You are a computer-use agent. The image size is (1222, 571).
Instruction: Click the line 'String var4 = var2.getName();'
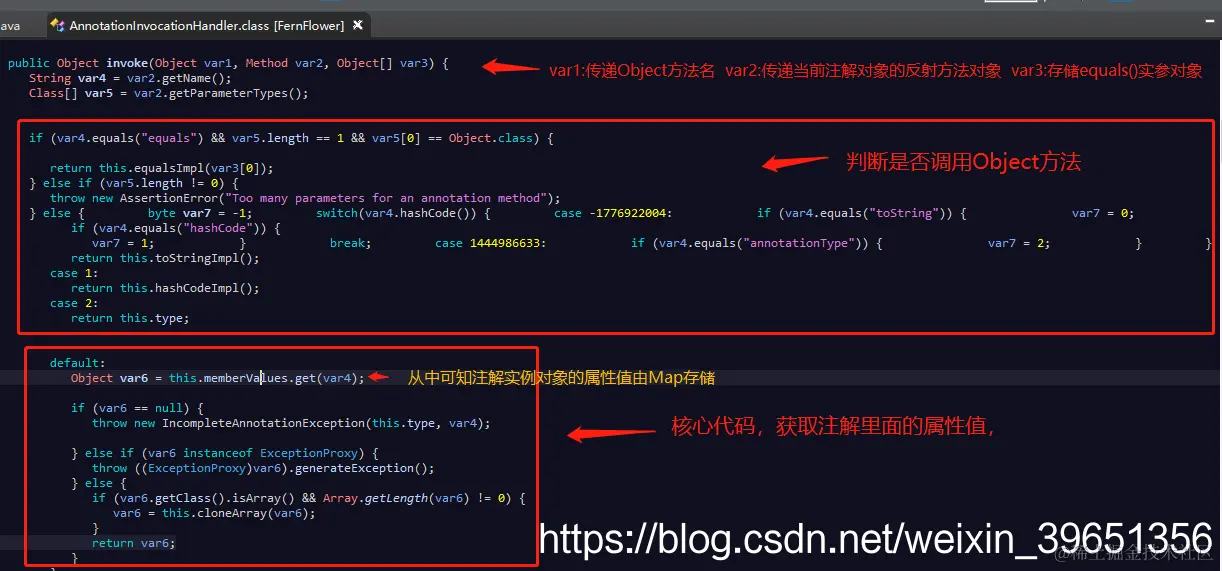pyautogui.click(x=130, y=78)
